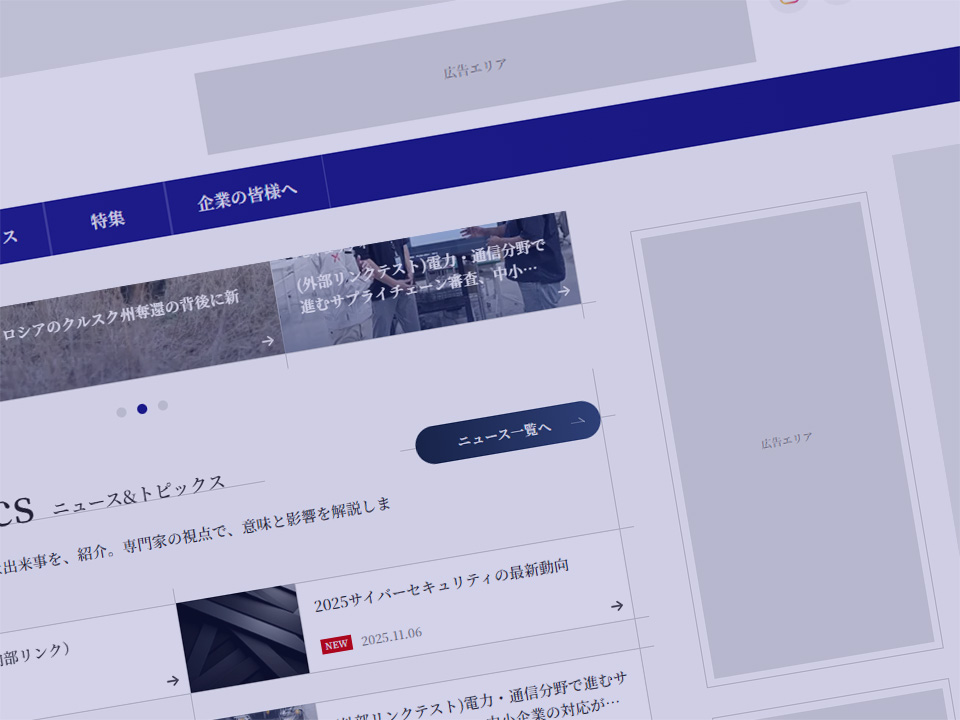This screenshot has height=720, width=960.
Task: Open the 特集 navigation menu item
Action: [108, 219]
